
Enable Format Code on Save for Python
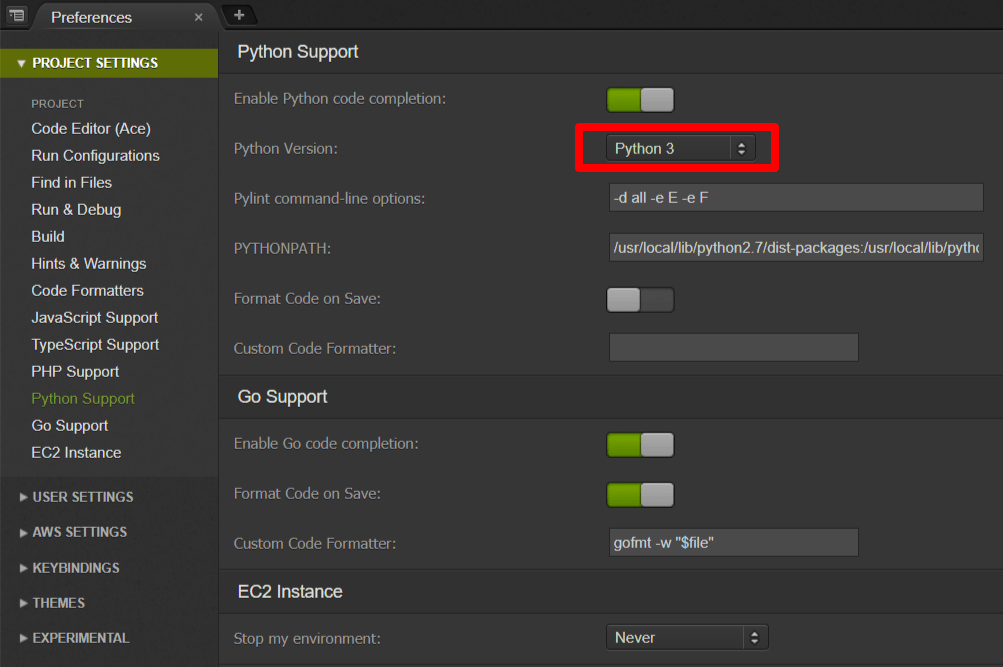[640, 298]
